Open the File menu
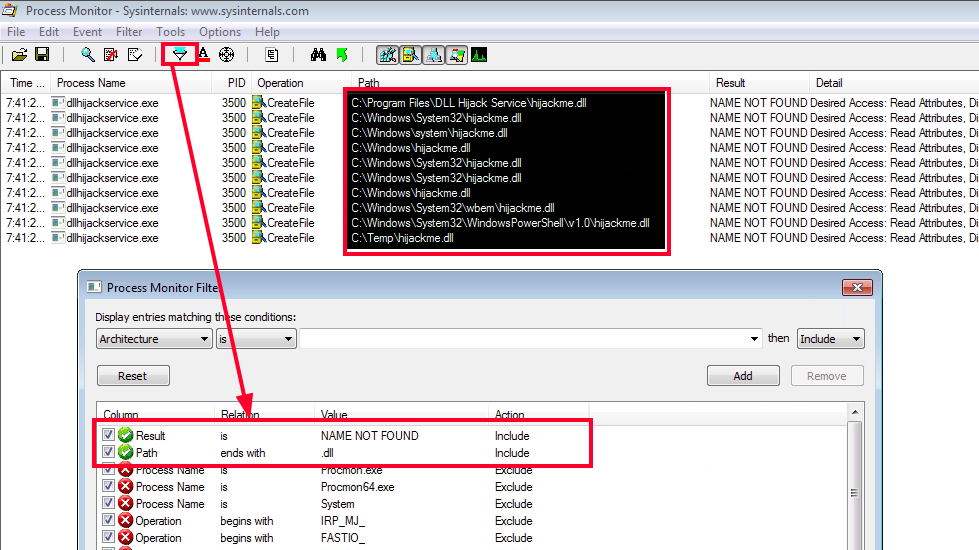979x550 pixels. click(16, 32)
